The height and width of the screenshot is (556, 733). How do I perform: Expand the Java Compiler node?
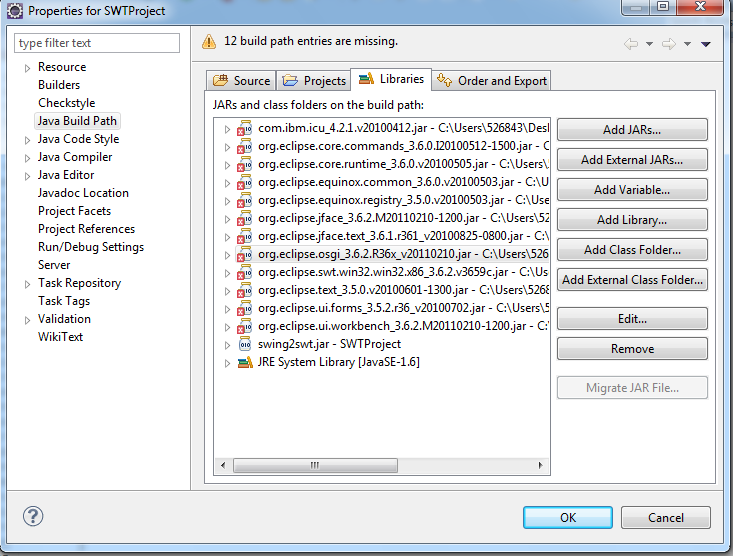27,158
